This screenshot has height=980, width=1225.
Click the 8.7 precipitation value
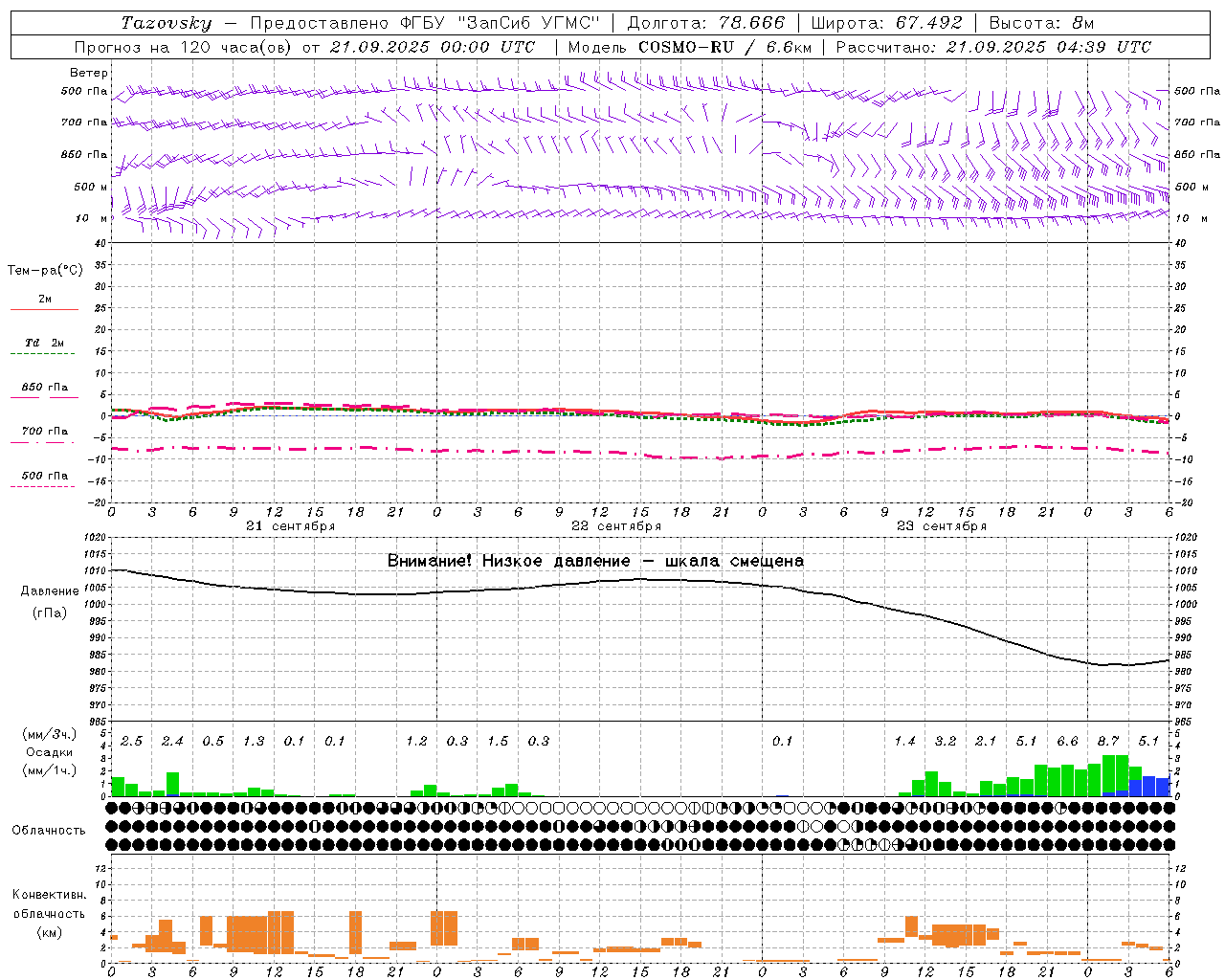coord(1108,741)
